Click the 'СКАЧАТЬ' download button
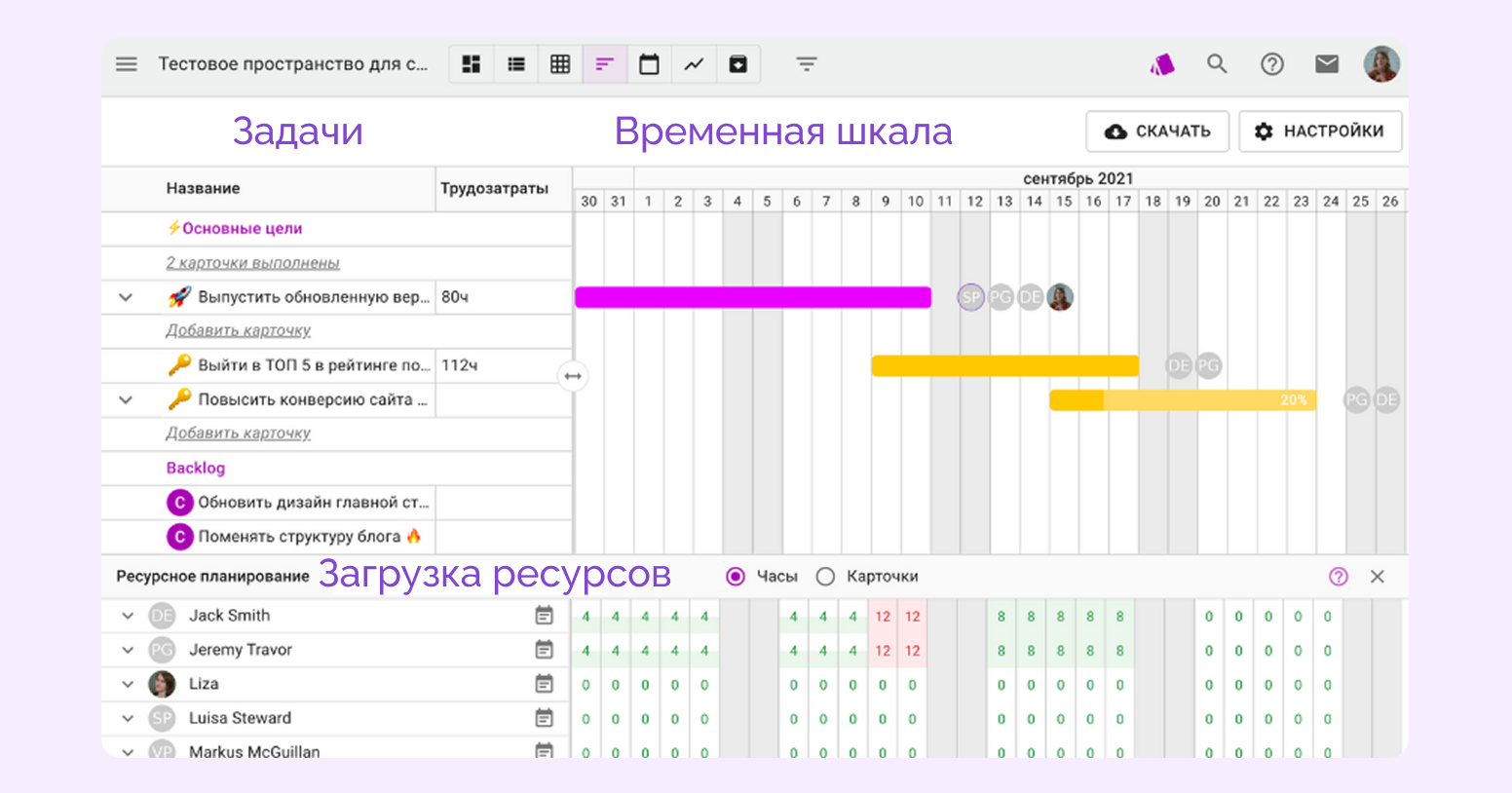 click(1157, 132)
